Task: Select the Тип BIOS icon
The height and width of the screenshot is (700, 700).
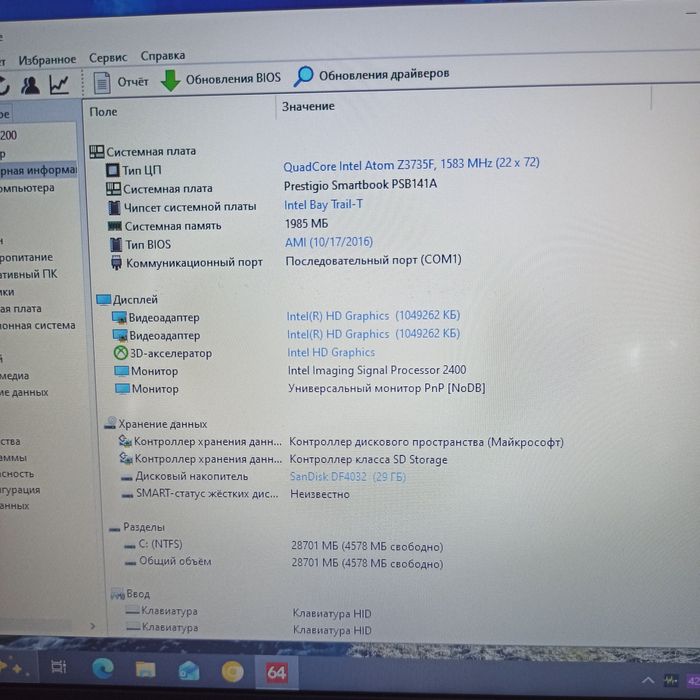Action: click(116, 245)
